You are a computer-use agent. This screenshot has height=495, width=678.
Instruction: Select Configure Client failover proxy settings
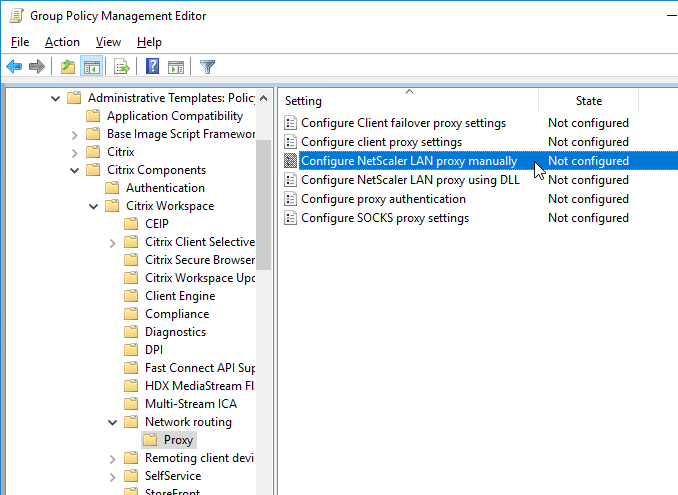click(403, 123)
